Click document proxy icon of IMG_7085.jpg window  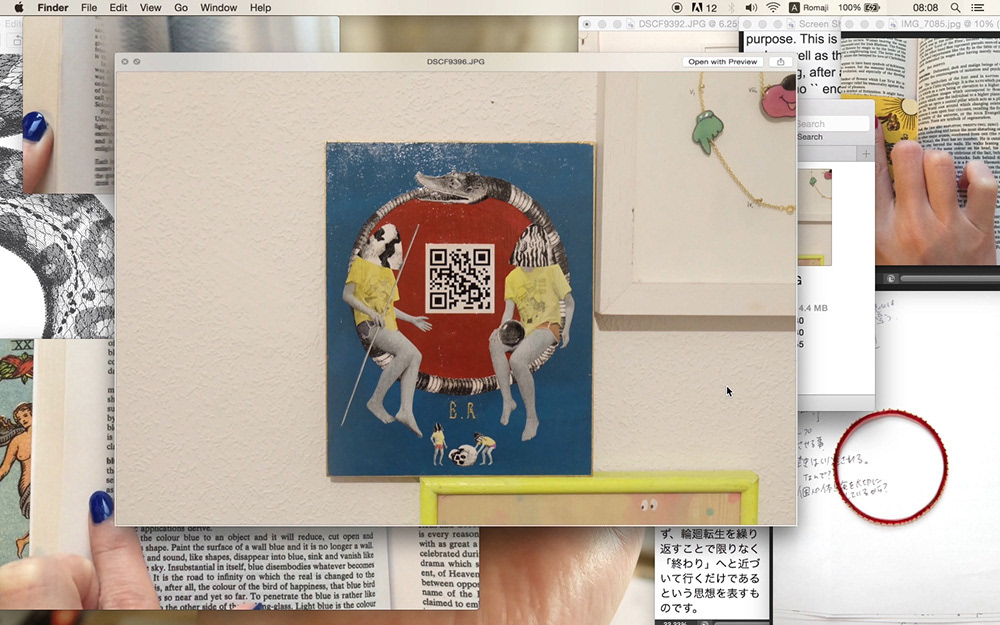pos(892,24)
